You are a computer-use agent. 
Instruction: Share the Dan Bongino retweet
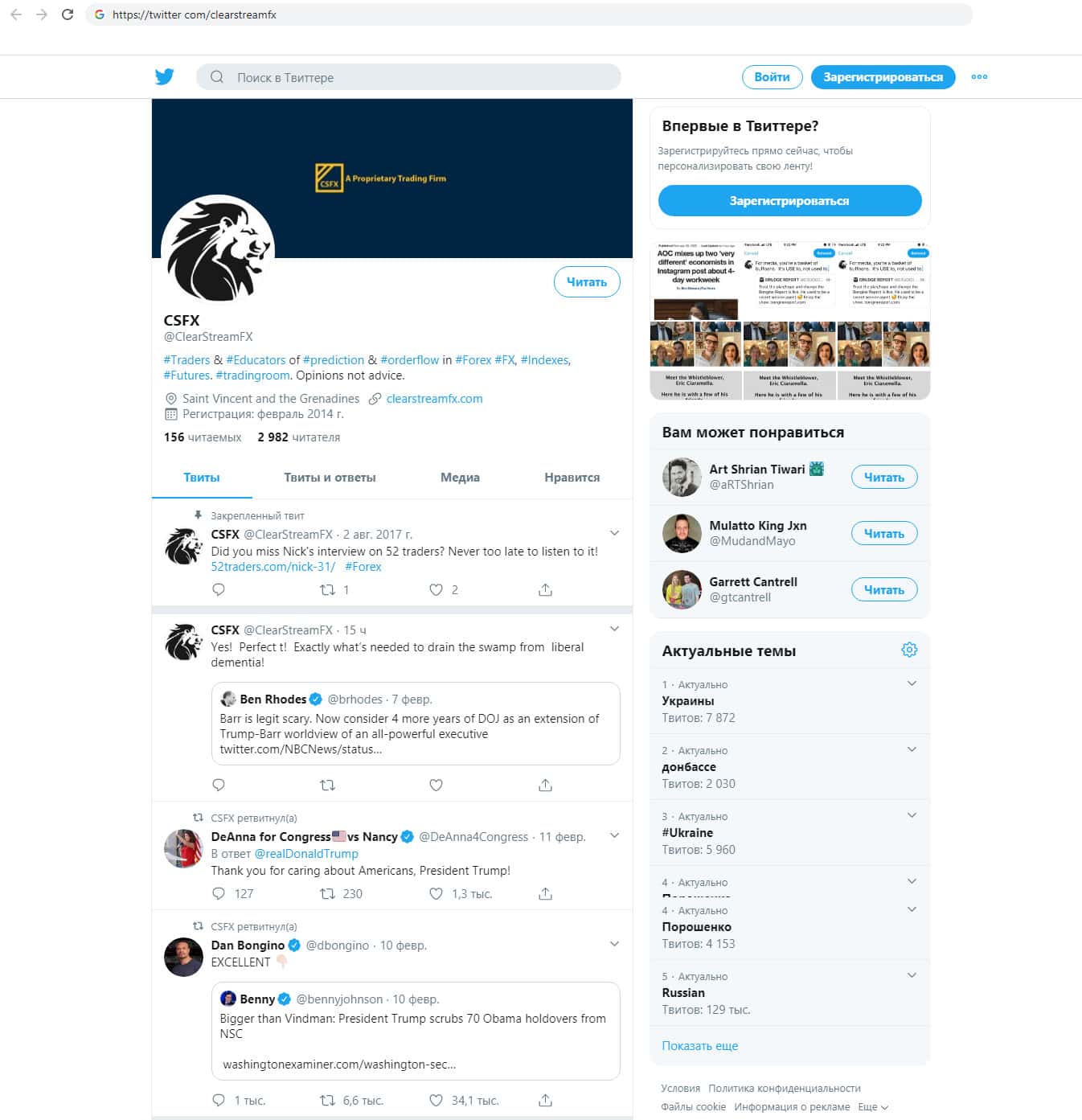coord(545,1100)
